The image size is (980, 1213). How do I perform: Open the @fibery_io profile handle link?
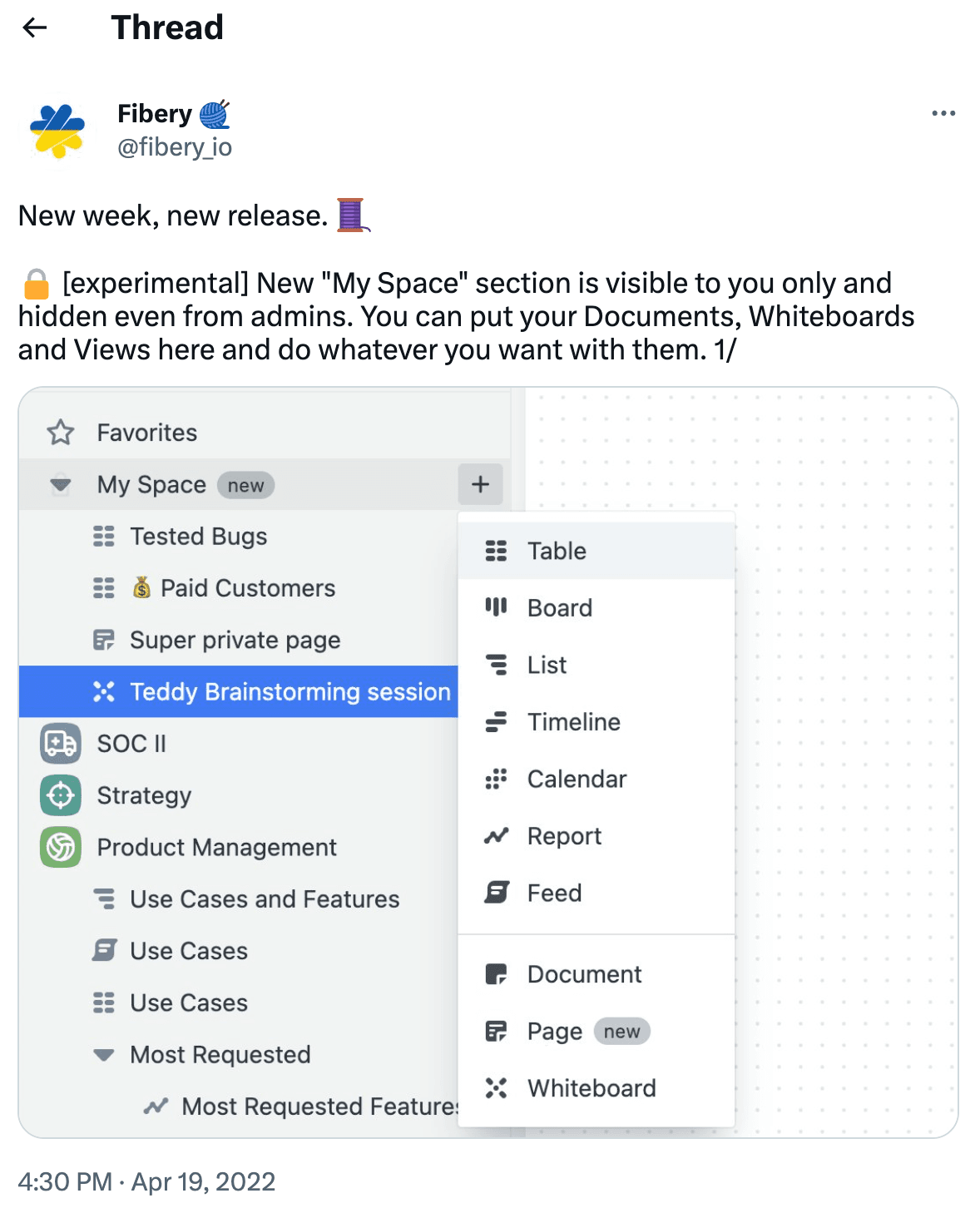click(175, 147)
